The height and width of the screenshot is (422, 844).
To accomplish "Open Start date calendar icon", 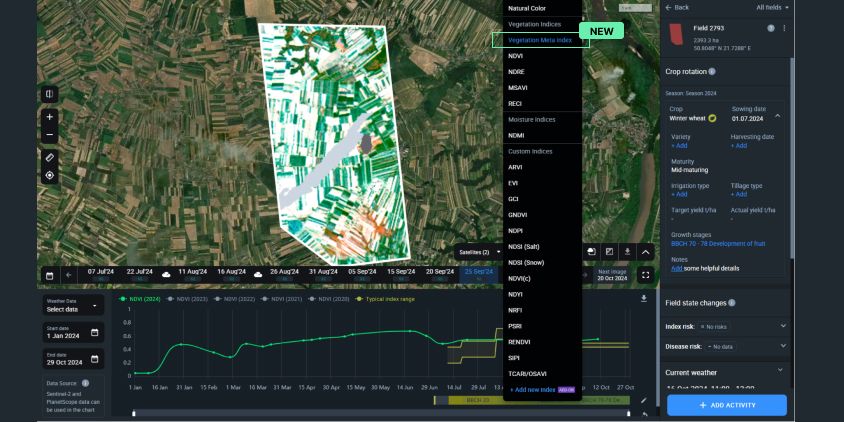I will 95,333.
